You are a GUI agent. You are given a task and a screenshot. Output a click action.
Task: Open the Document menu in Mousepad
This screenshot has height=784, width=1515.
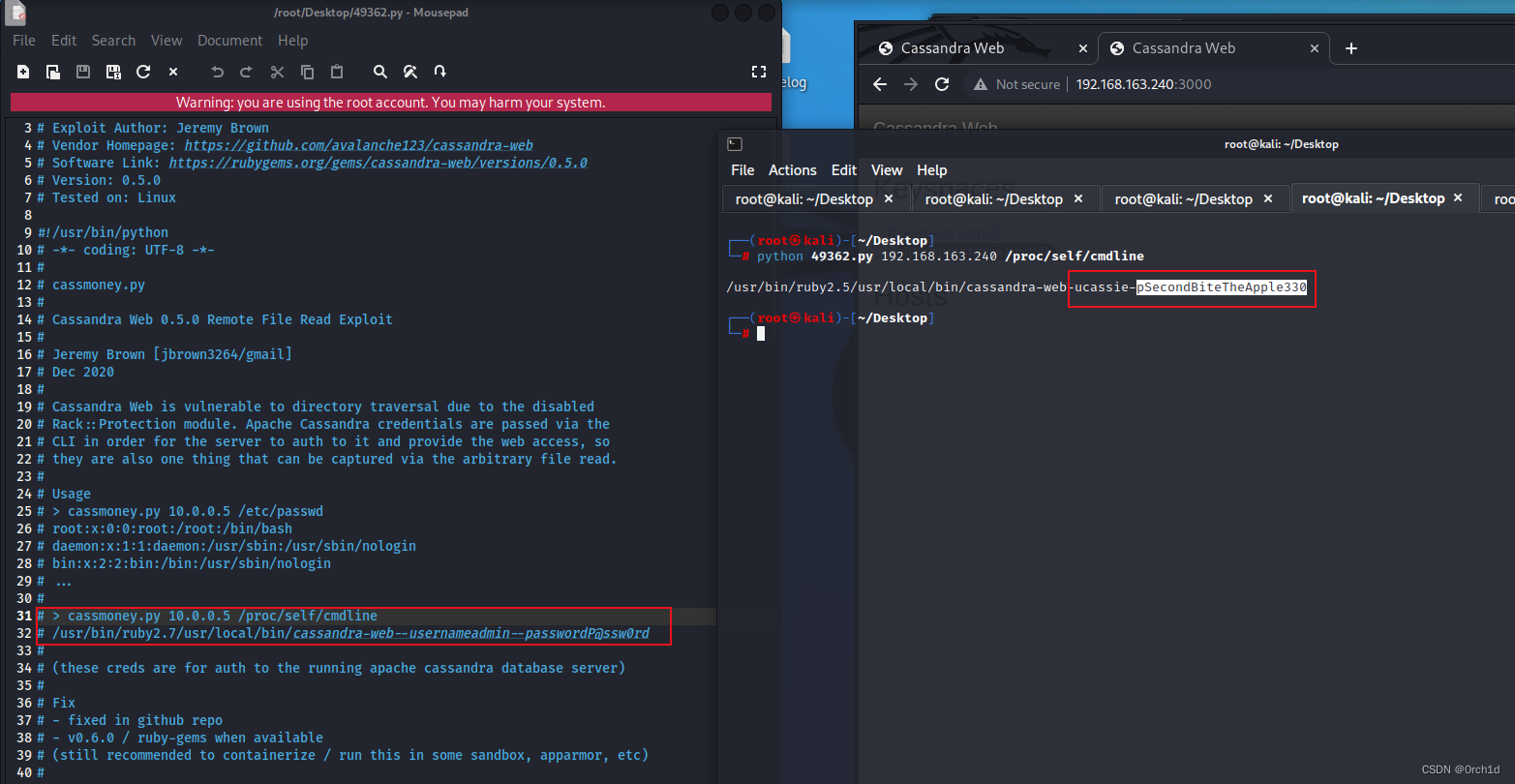click(x=229, y=41)
